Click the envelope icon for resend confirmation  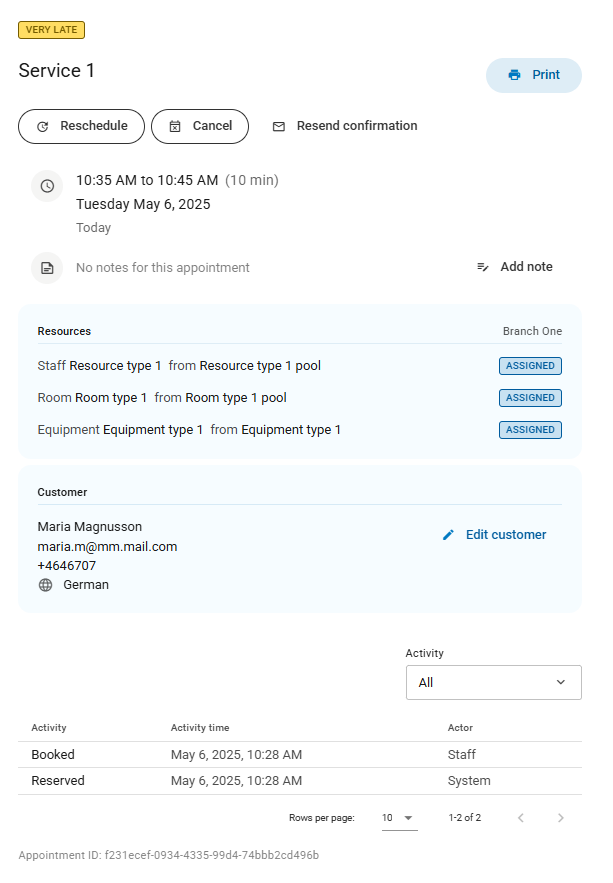279,127
